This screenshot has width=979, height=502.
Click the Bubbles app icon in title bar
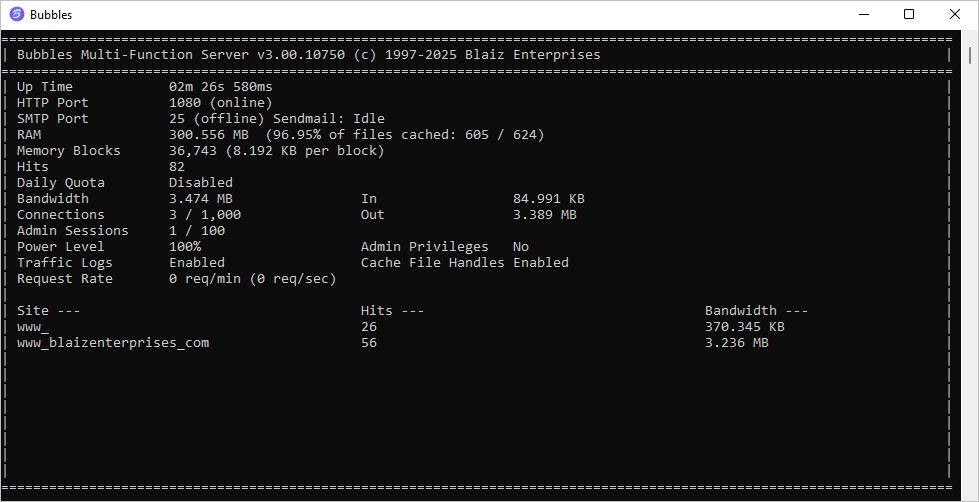point(15,15)
